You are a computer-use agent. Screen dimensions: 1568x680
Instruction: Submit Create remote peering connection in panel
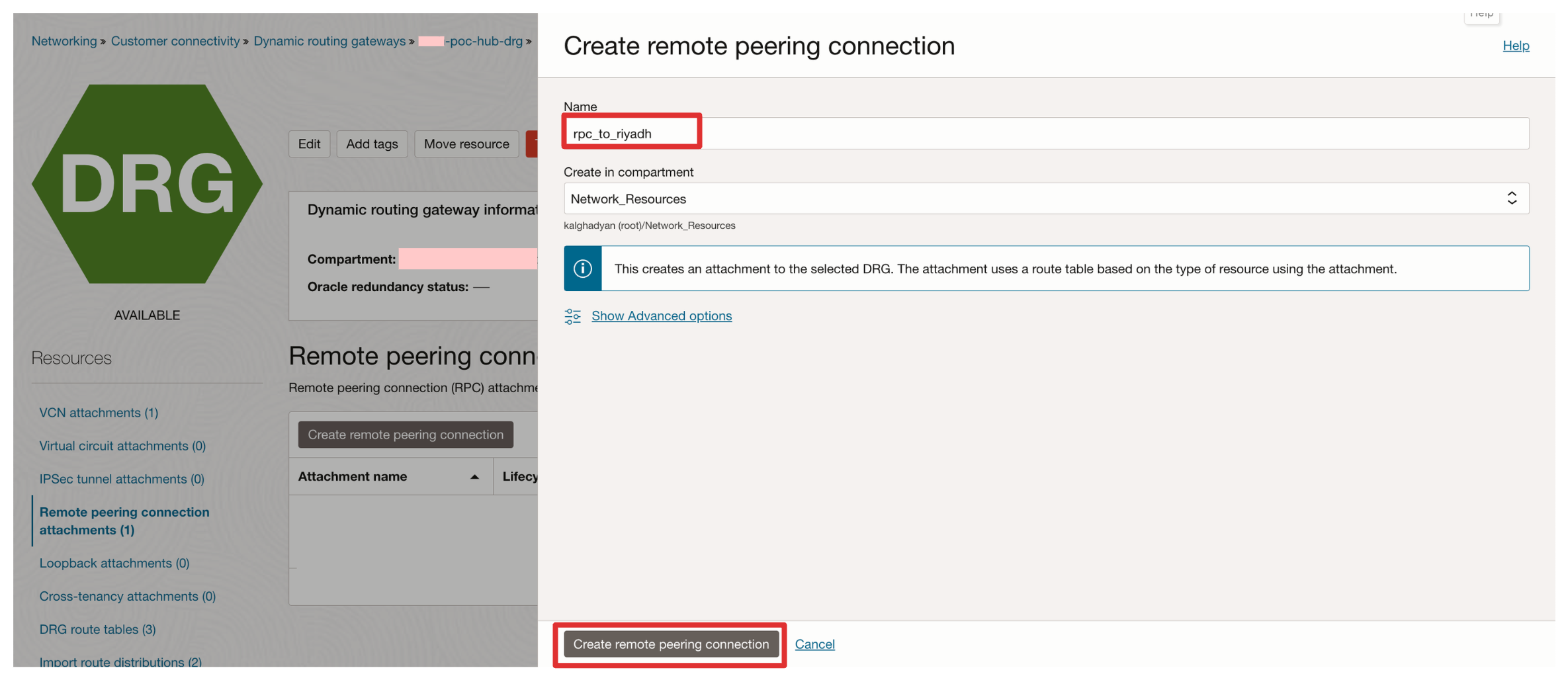coord(670,644)
